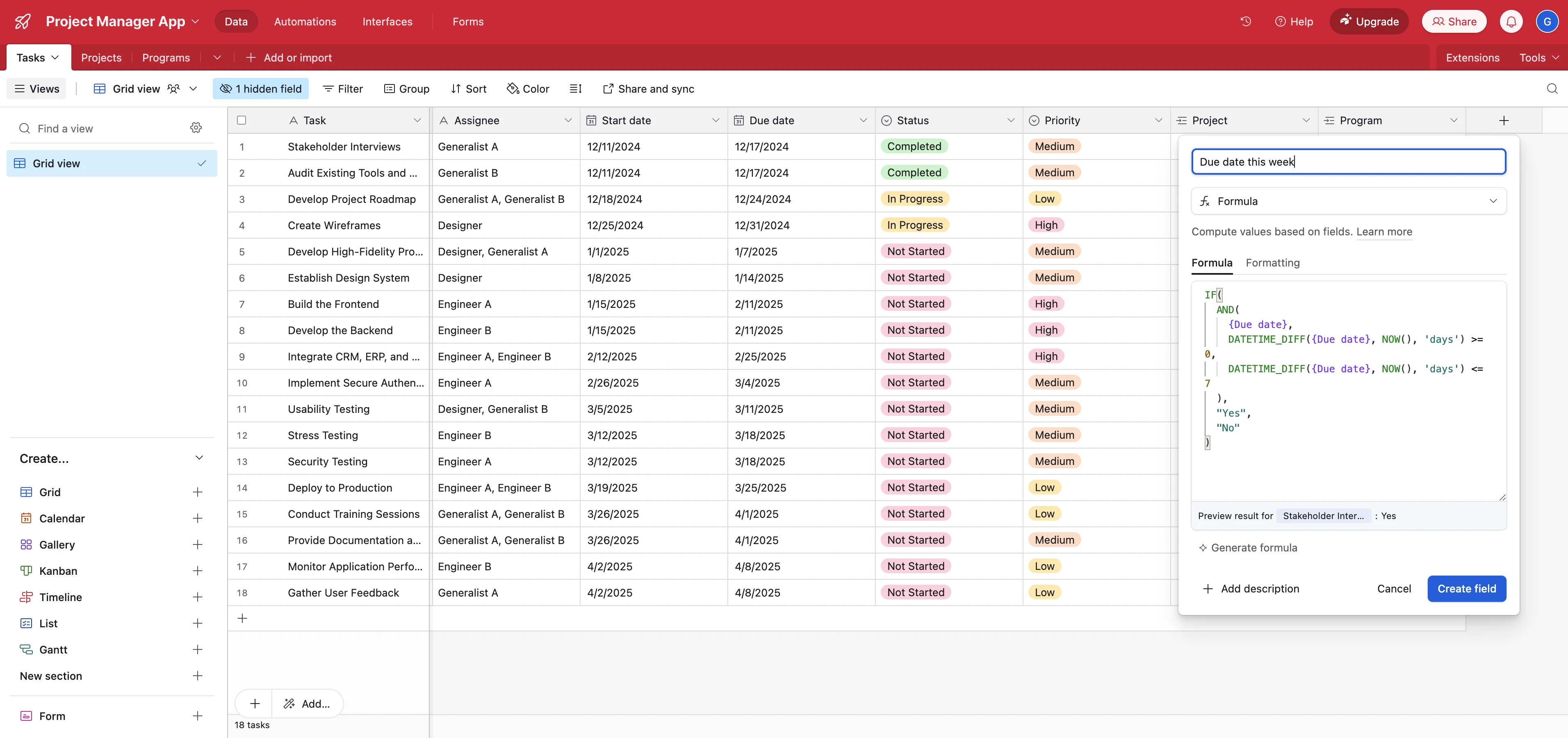Click the view settings gear icon

click(x=196, y=128)
